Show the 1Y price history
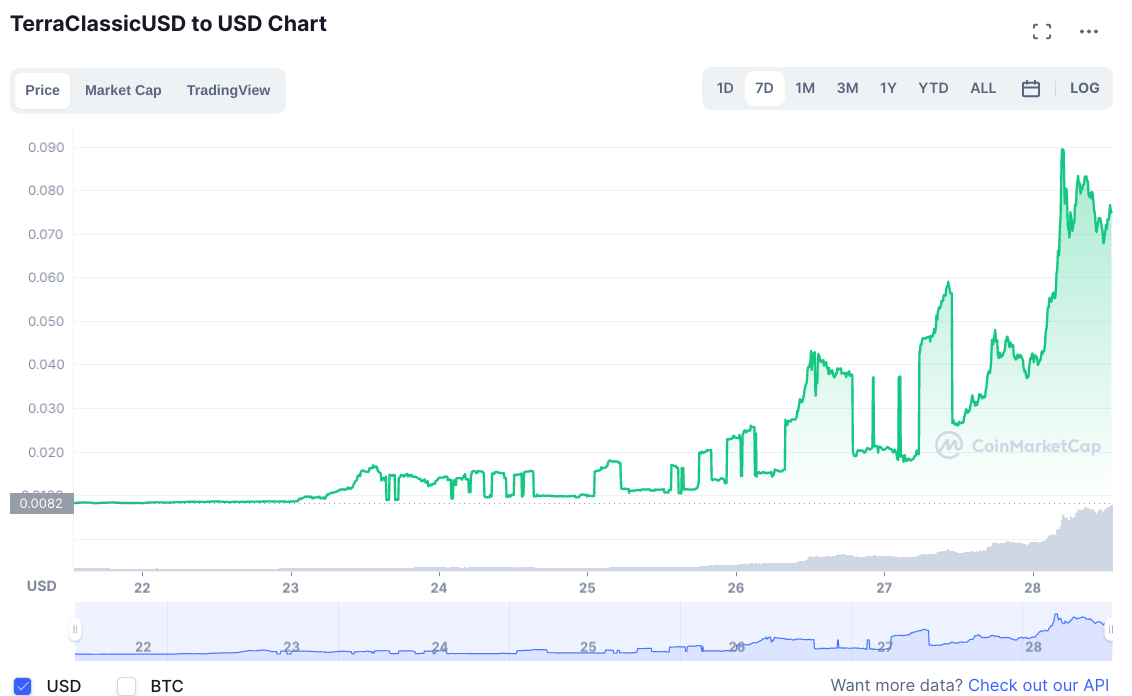 888,88
